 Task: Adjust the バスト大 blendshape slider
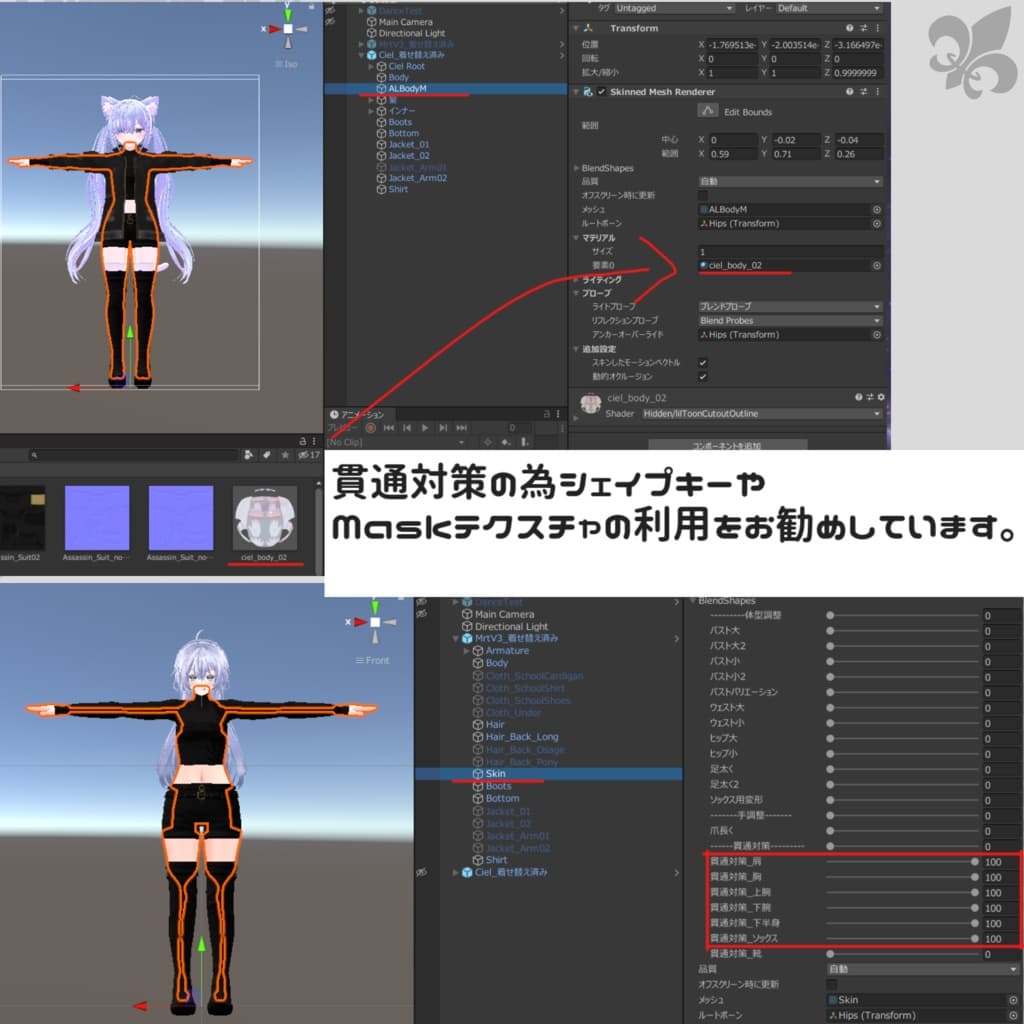tap(902, 631)
